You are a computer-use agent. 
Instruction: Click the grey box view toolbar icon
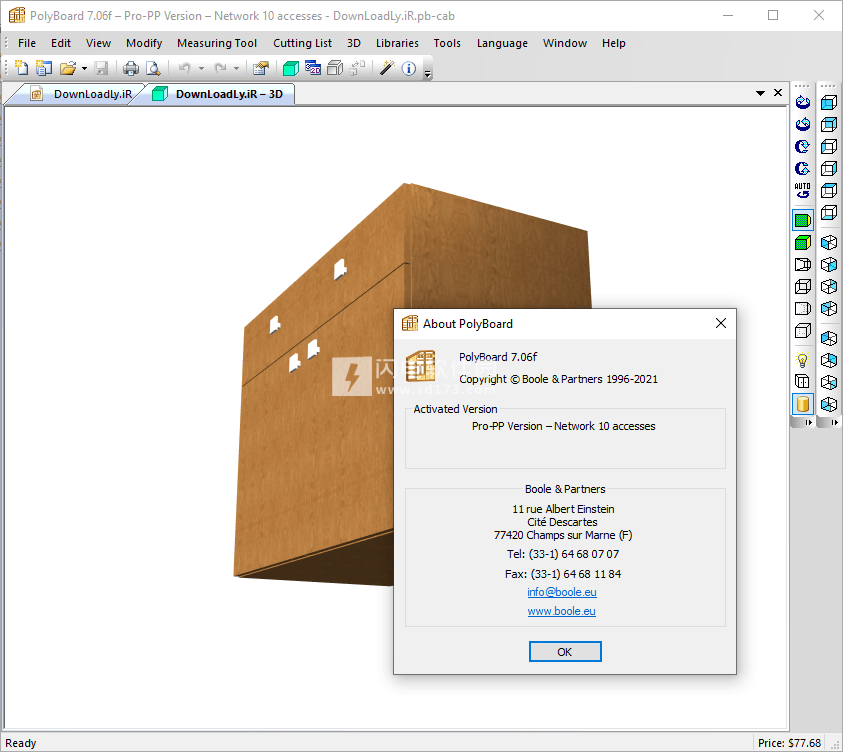tap(335, 68)
